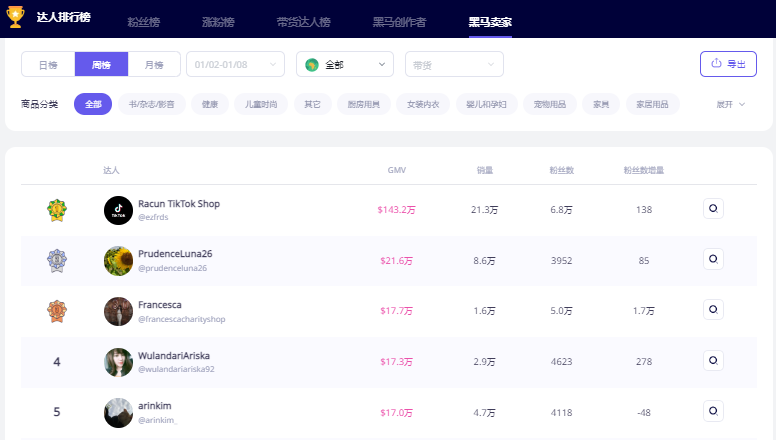The width and height of the screenshot is (776, 440).
Task: Click the trophy logo icon
Action: coord(15,16)
